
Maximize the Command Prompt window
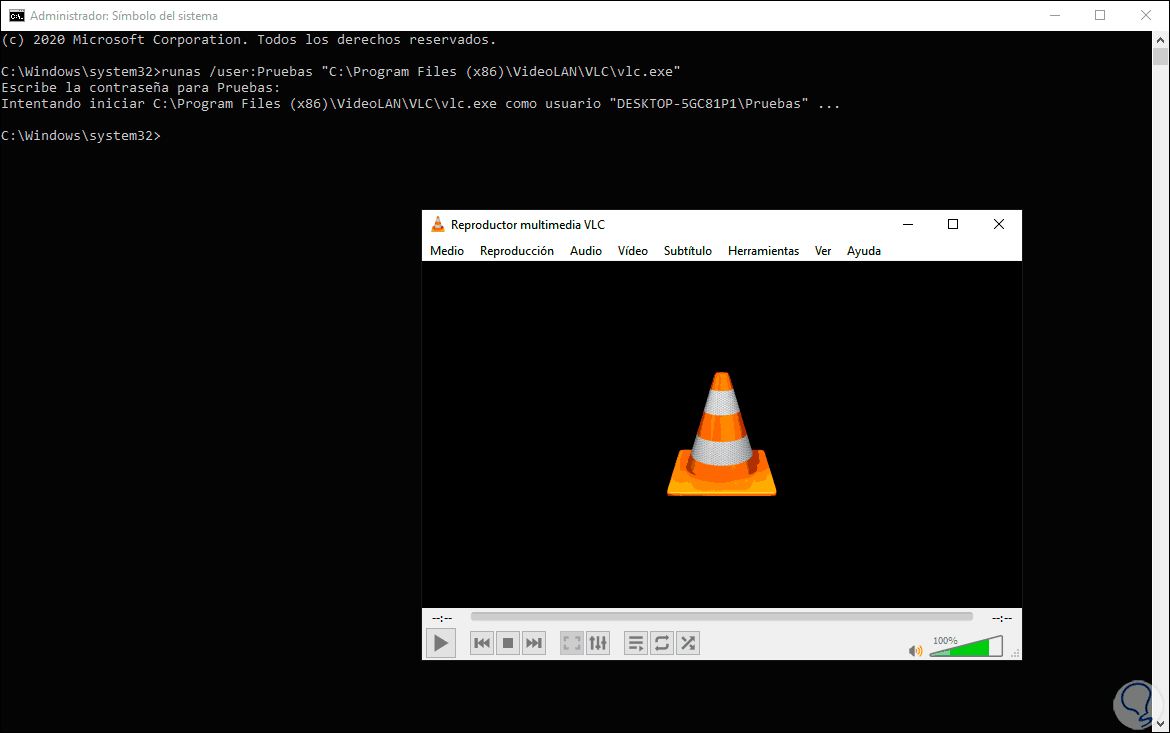point(1100,16)
